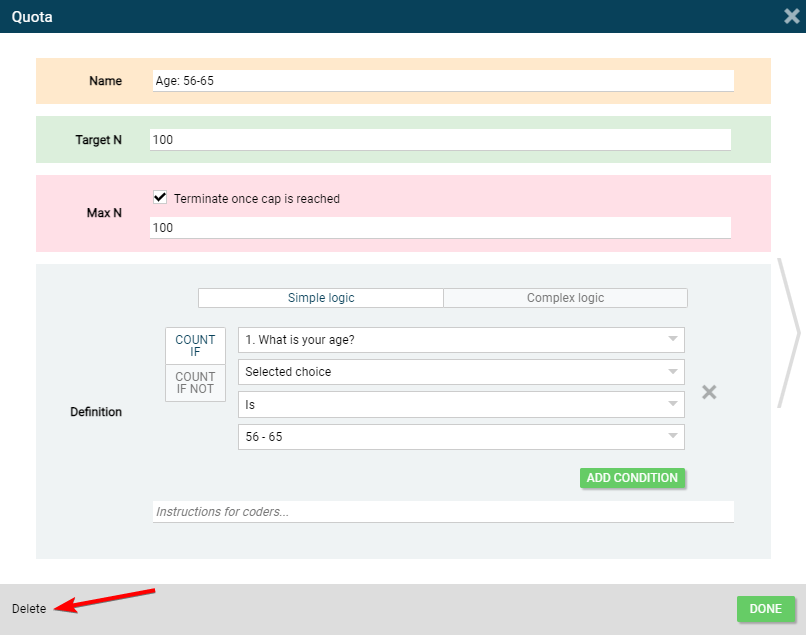Click the Max N value field
806x635 pixels.
point(440,228)
